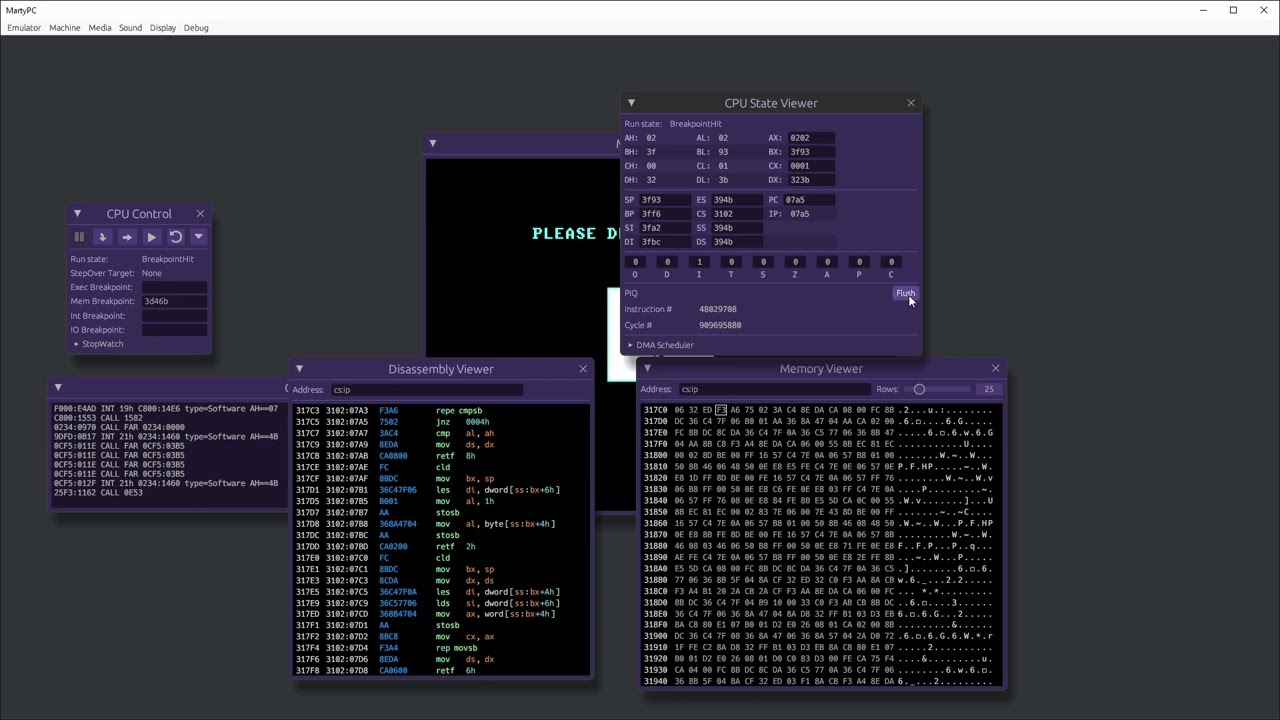Collapse the Disassembly Viewer window

299,369
